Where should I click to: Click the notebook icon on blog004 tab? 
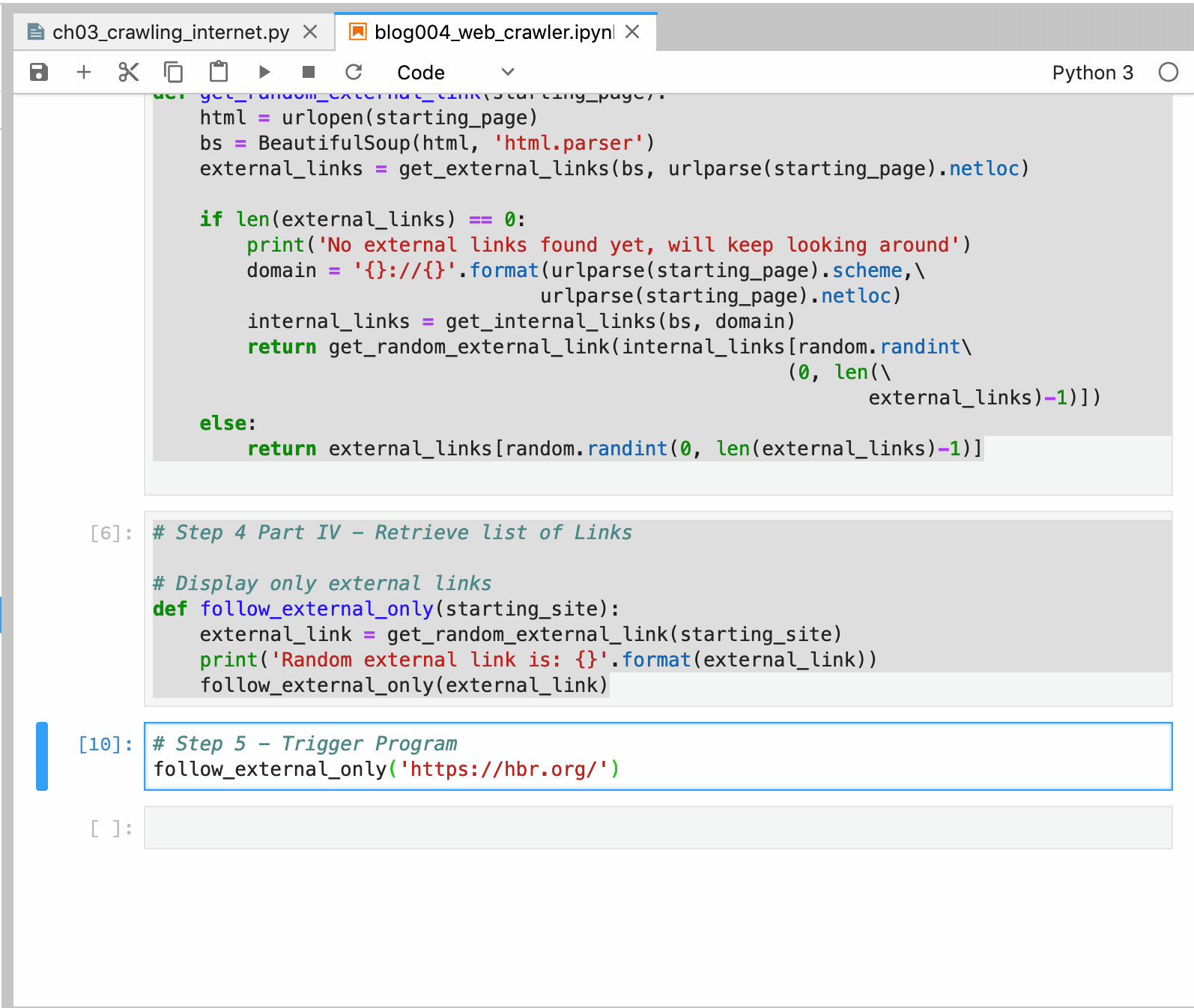point(358,31)
